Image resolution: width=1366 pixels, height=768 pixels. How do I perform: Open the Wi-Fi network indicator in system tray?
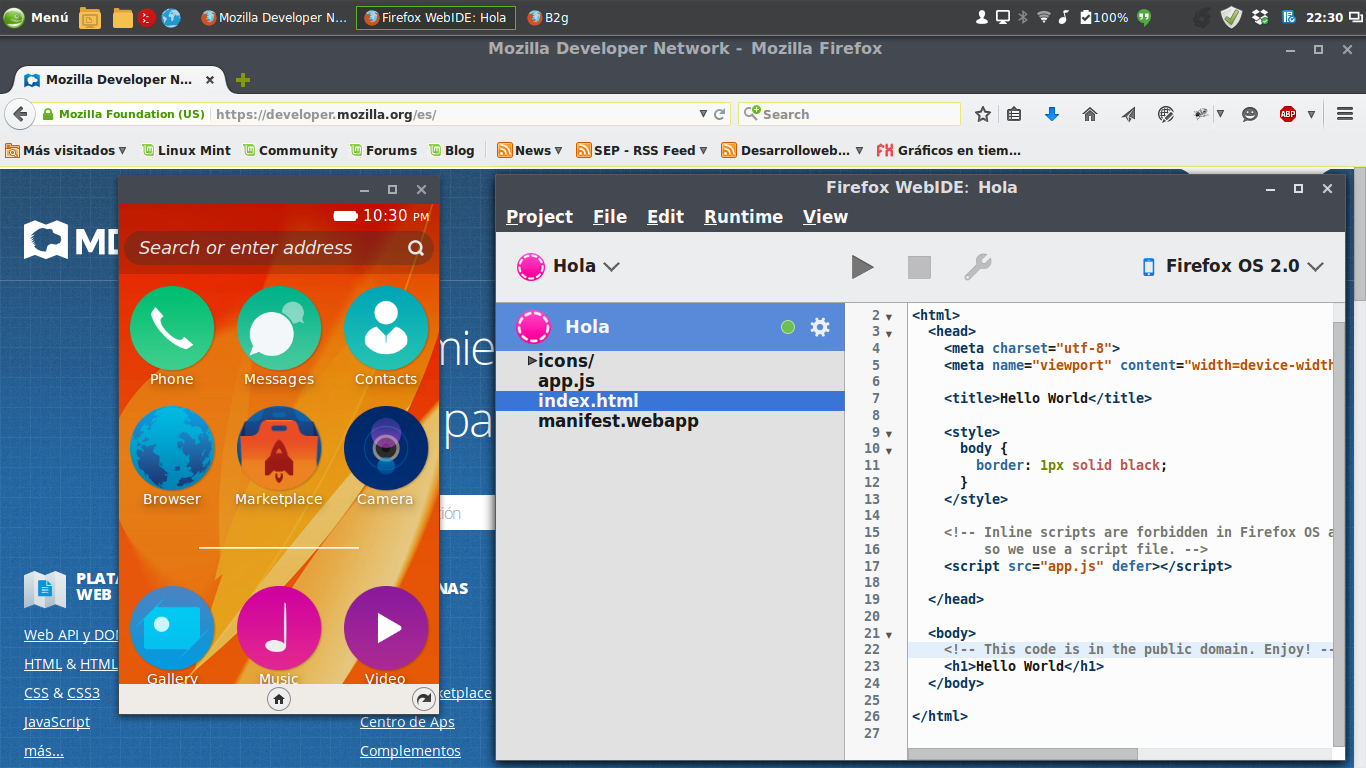click(x=1043, y=17)
